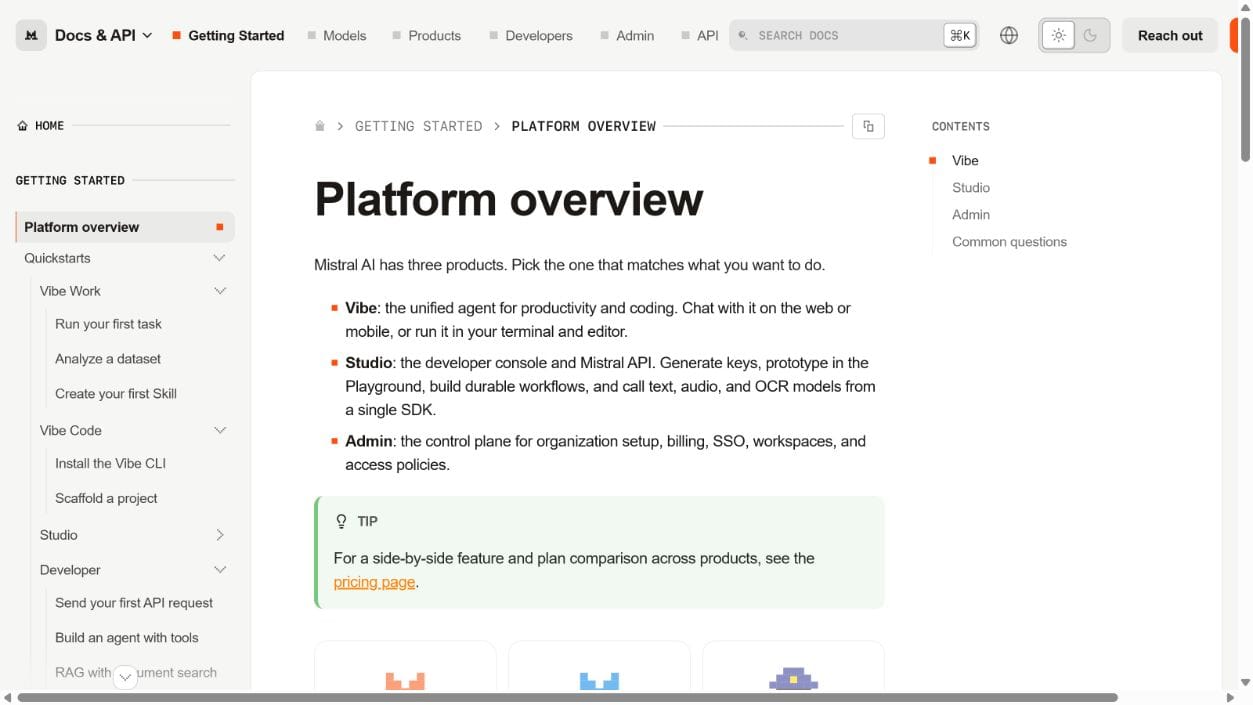Image resolution: width=1253 pixels, height=705 pixels.
Task: Open Build an agent with tools
Action: (127, 638)
